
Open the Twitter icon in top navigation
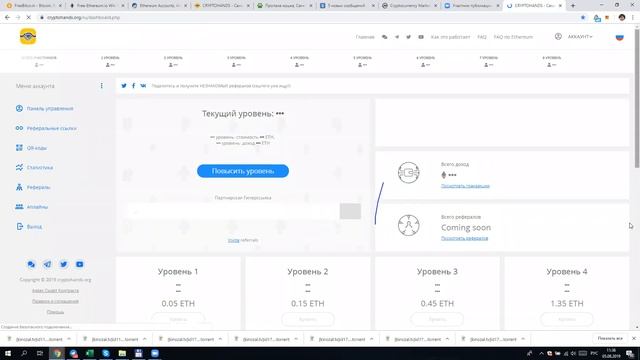(x=409, y=37)
